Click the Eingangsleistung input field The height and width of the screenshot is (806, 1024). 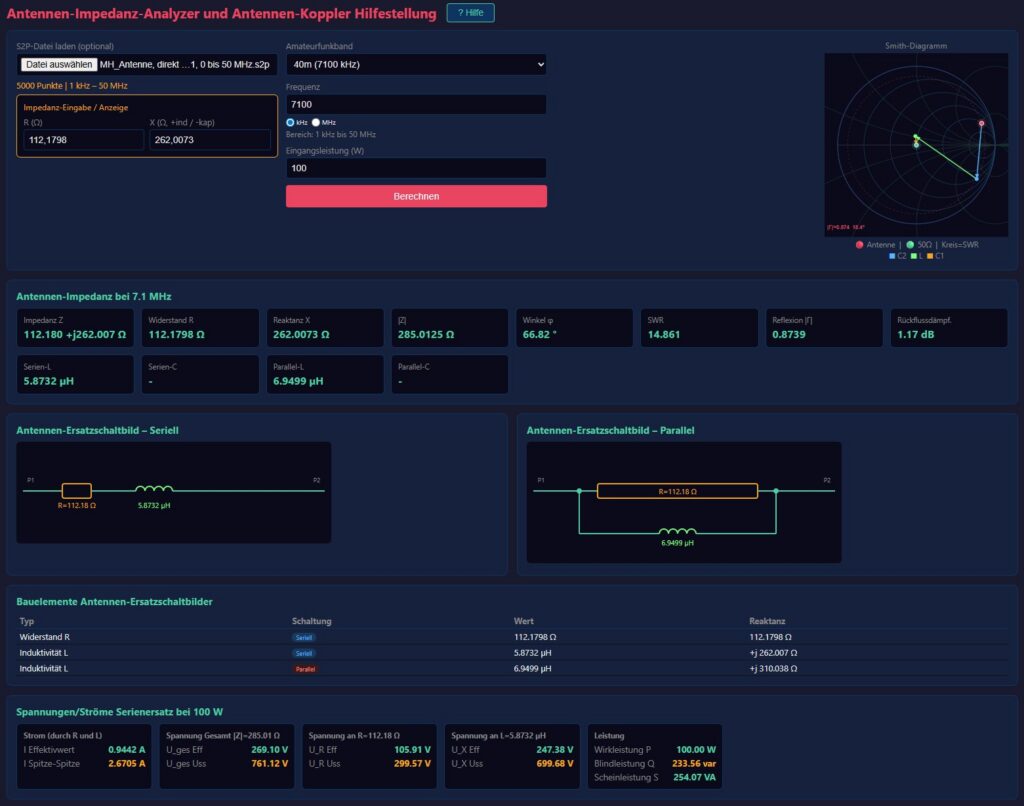pos(416,167)
